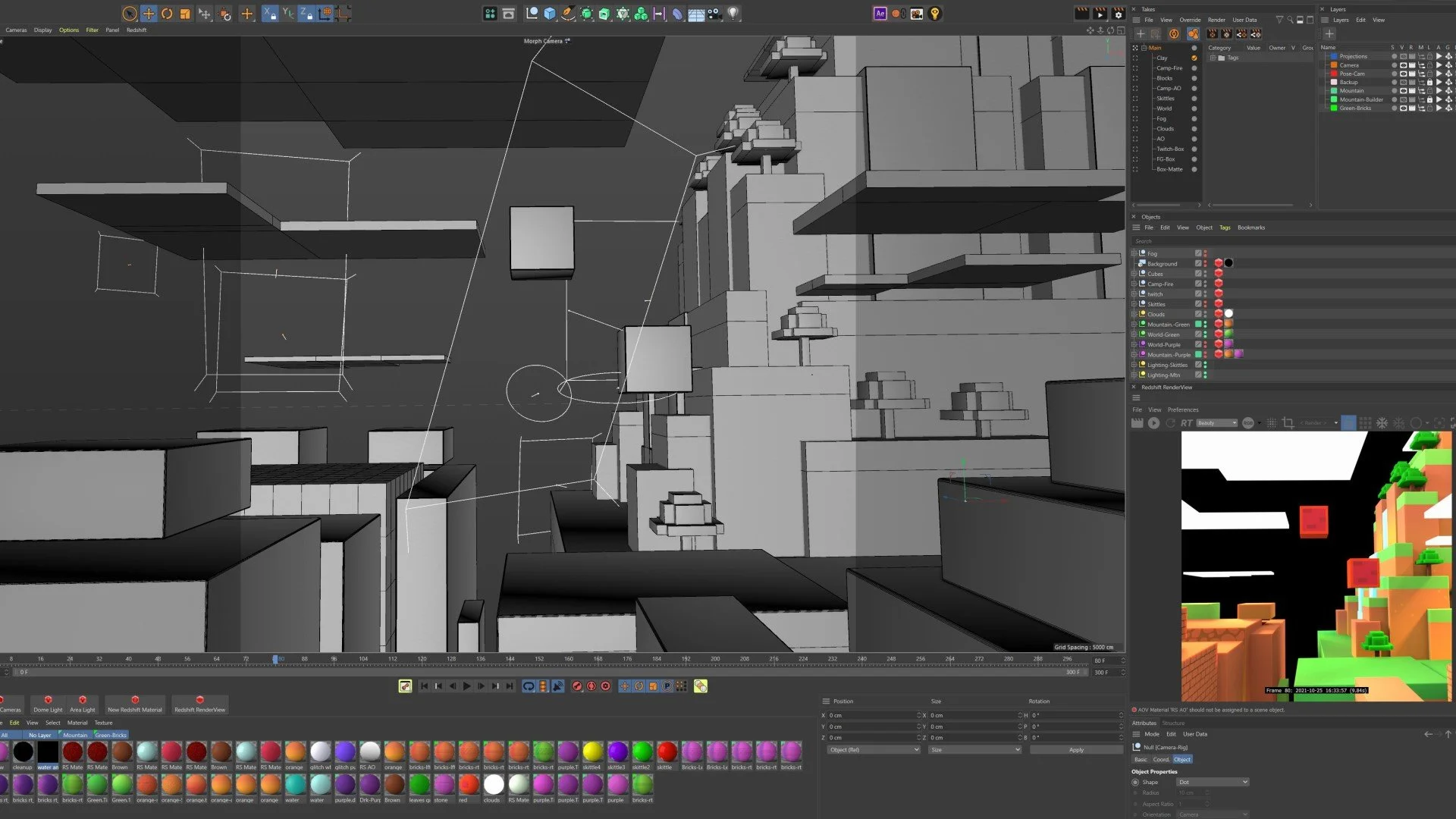Click the New Redshift Material button
The width and height of the screenshot is (1456, 819).
coord(135,704)
